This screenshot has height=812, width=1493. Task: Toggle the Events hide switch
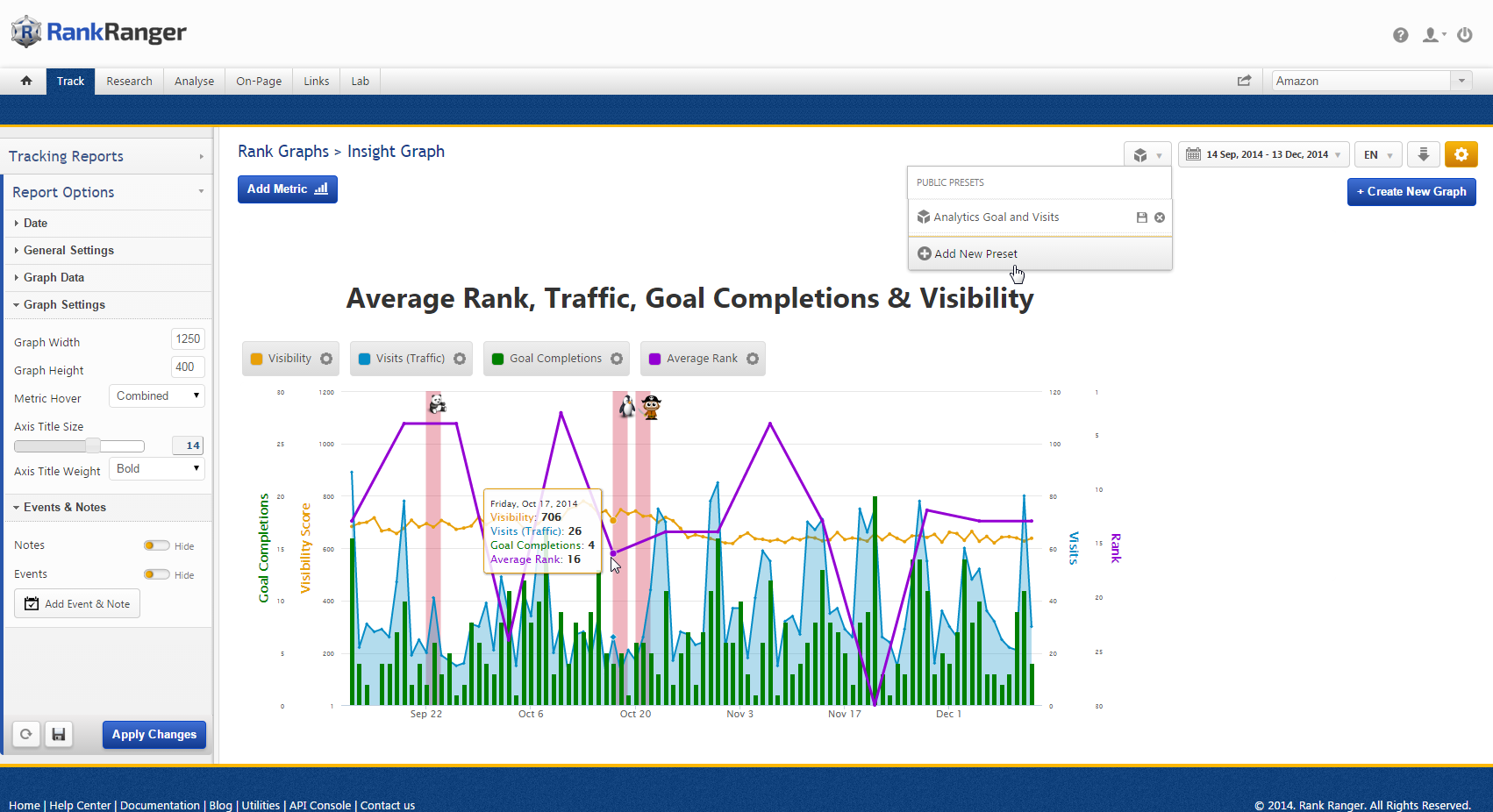coord(156,574)
